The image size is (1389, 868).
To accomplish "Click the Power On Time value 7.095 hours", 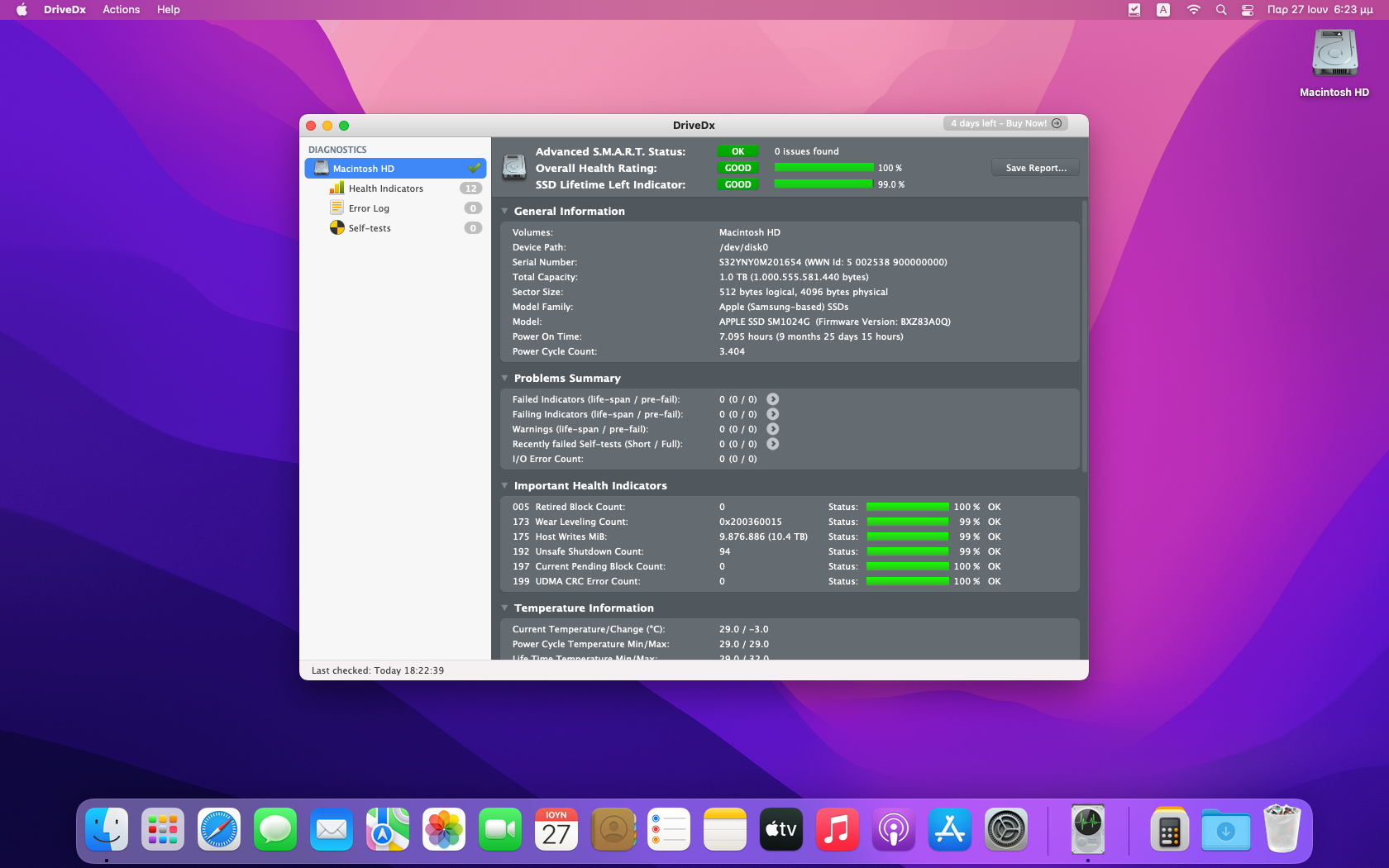I will 746,336.
